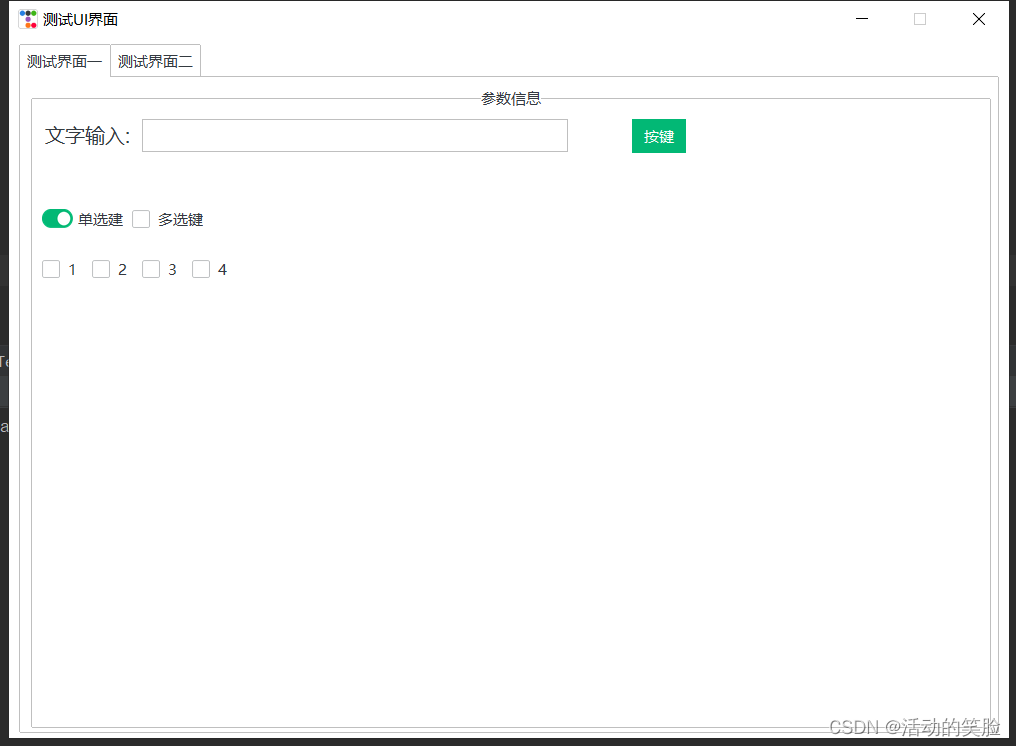Minimize the 测试UI界面 window
The width and height of the screenshot is (1016, 746).
pos(862,19)
